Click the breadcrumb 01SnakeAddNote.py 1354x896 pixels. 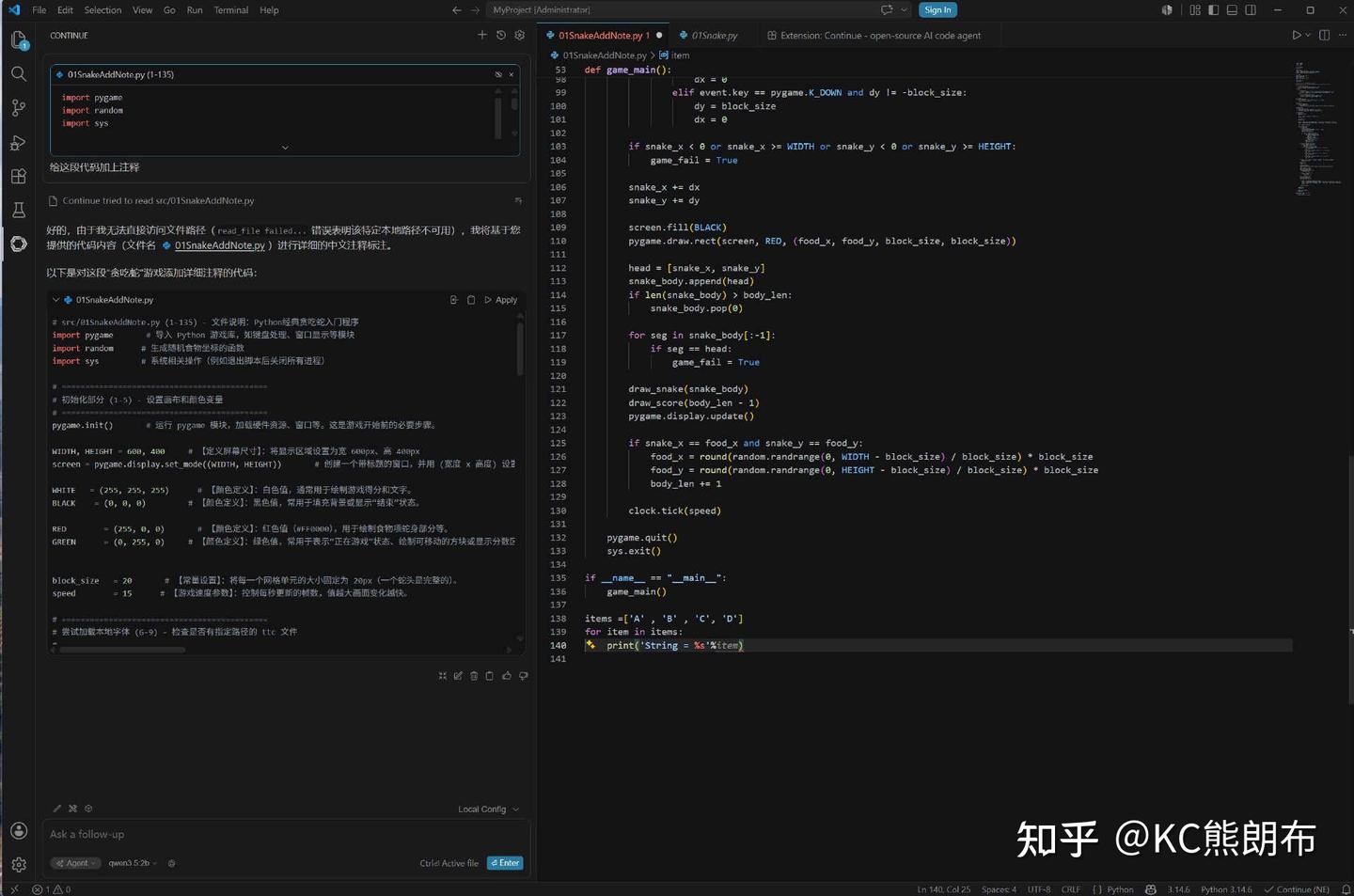[x=605, y=55]
